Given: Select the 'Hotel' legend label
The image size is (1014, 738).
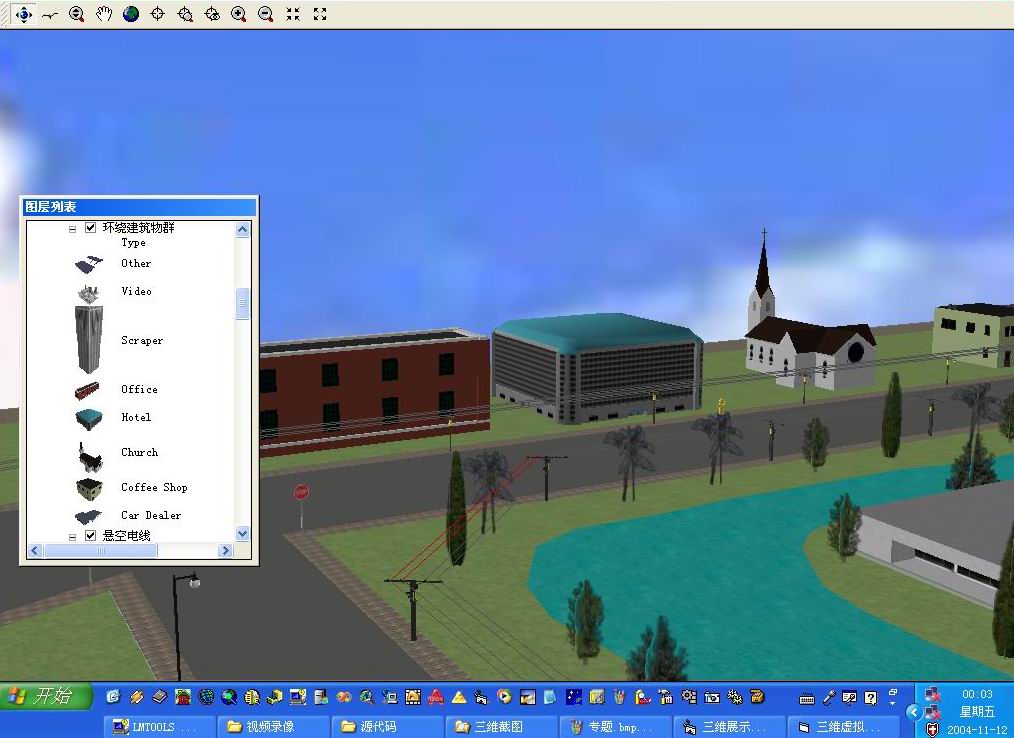Looking at the screenshot, I should point(136,417).
